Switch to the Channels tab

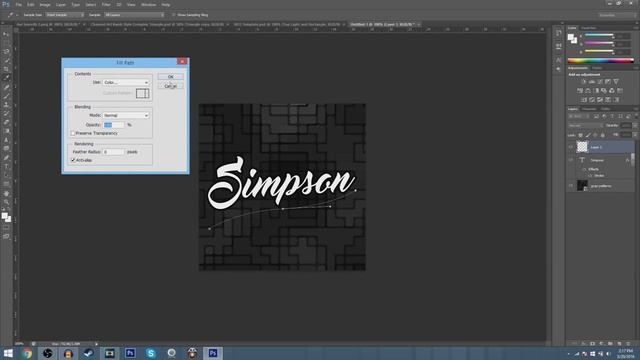(589, 109)
